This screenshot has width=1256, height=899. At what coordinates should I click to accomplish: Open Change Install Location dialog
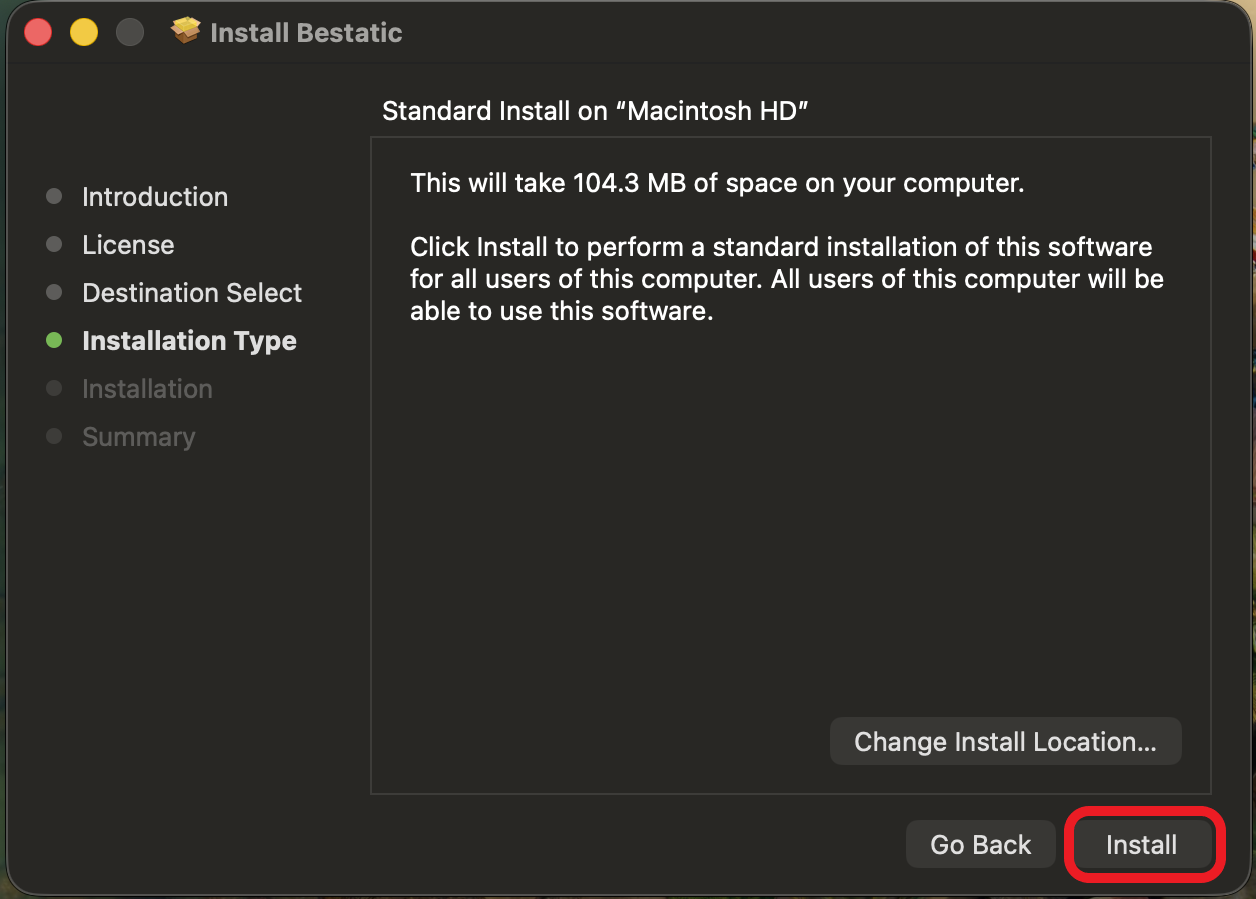1005,741
